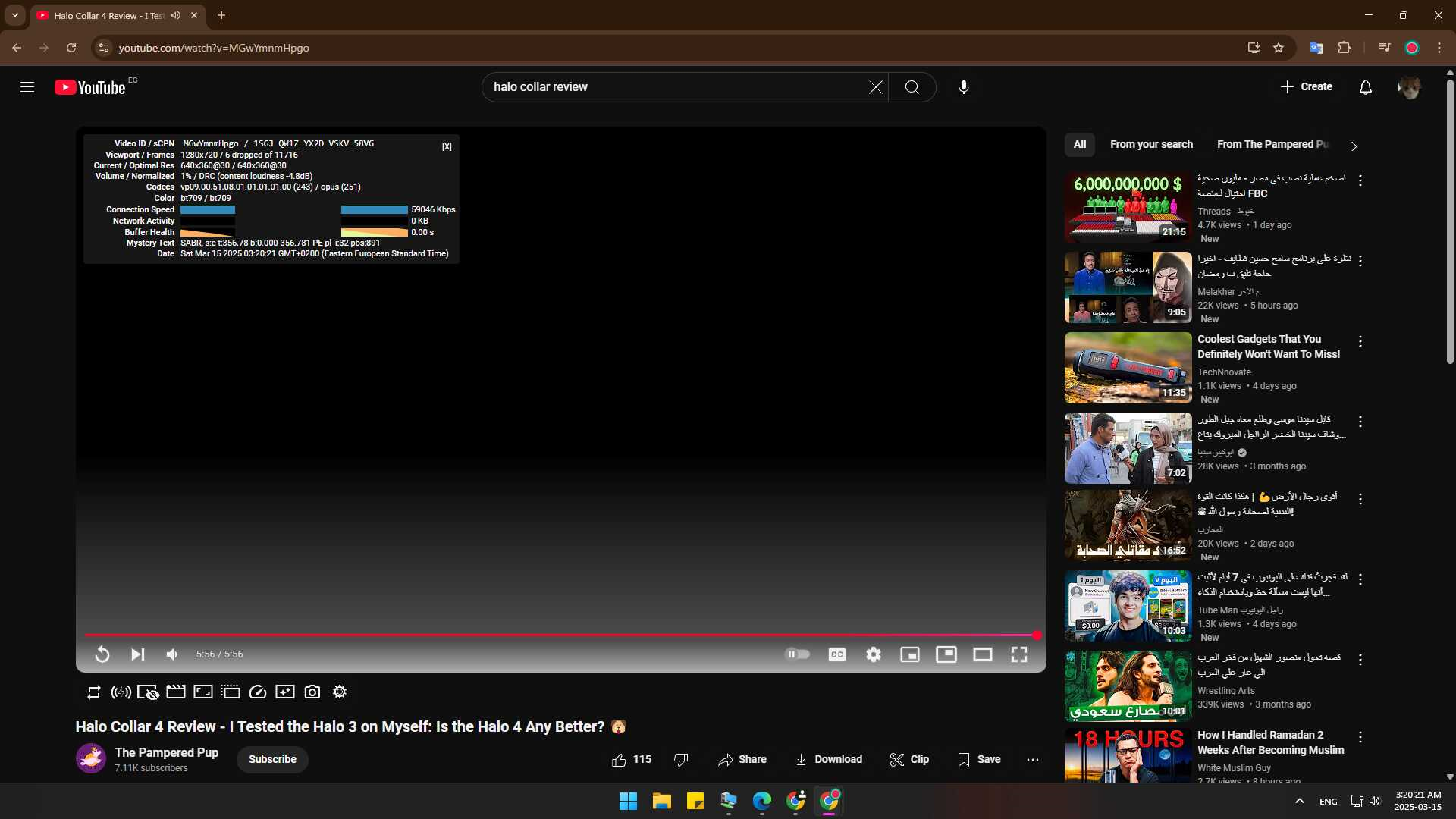Open The Pampered Pup channel name
The image size is (1456, 819).
(167, 752)
